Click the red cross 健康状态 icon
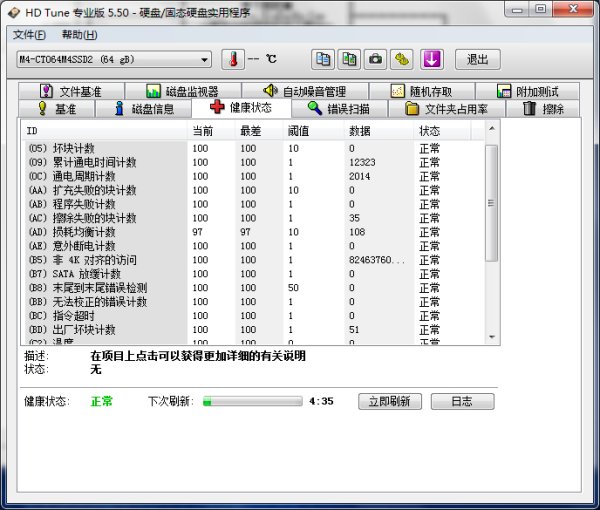The height and width of the screenshot is (510, 600). coord(217,107)
